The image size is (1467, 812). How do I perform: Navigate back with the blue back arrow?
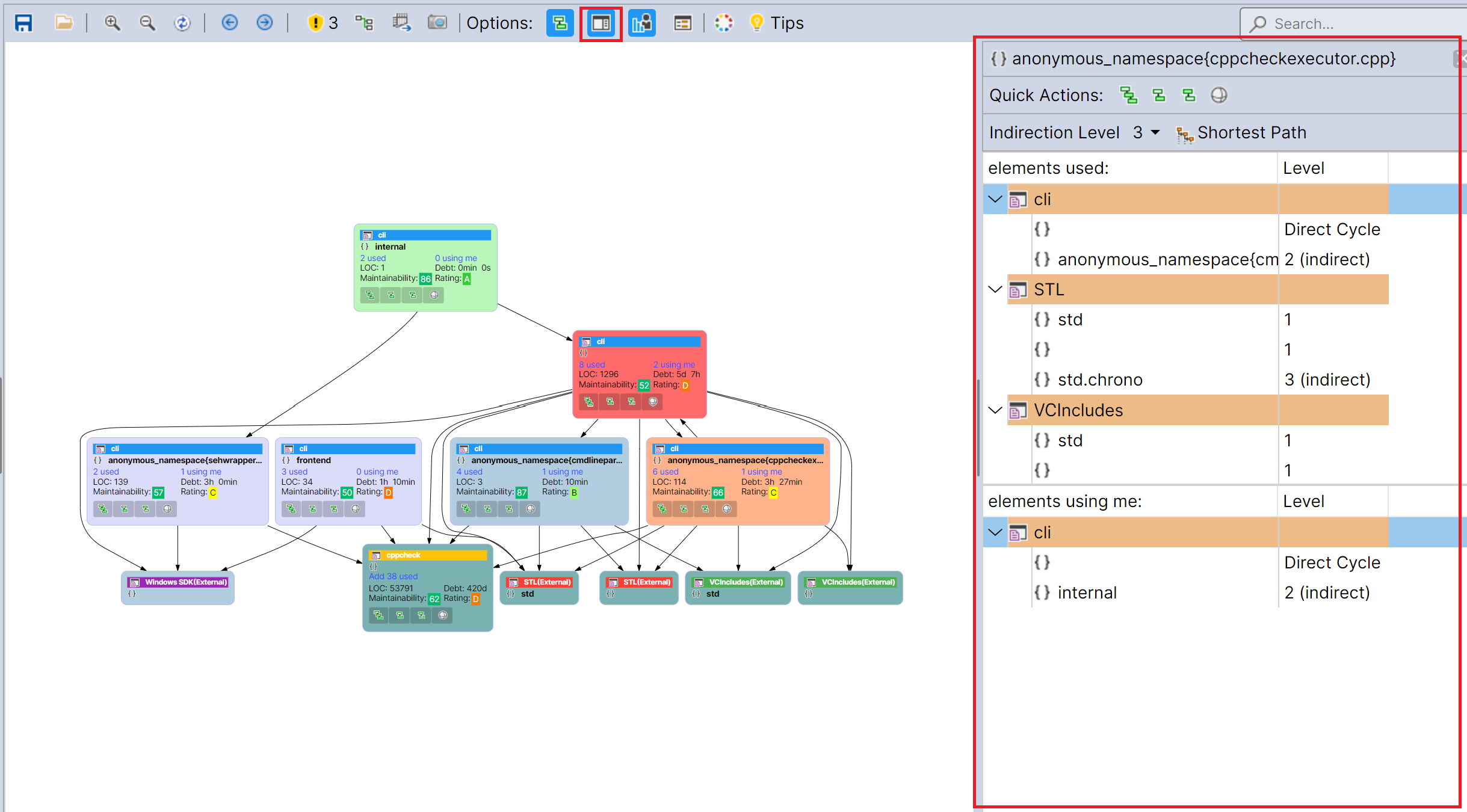point(229,23)
